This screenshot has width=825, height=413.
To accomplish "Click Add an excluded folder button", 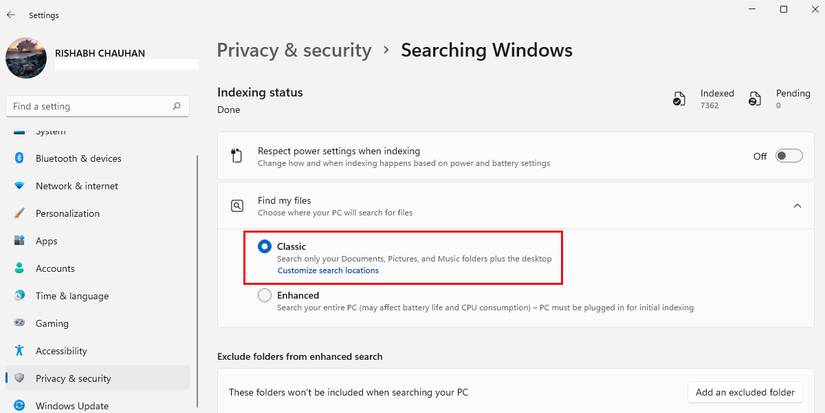I will (744, 392).
